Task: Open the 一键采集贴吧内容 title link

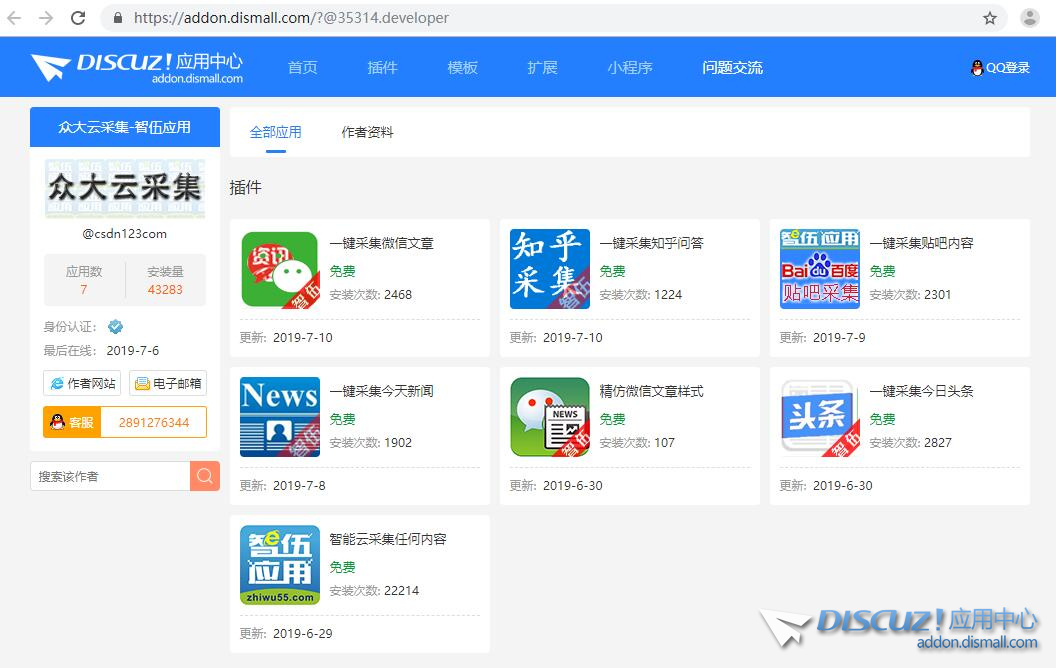Action: pyautogui.click(x=921, y=243)
